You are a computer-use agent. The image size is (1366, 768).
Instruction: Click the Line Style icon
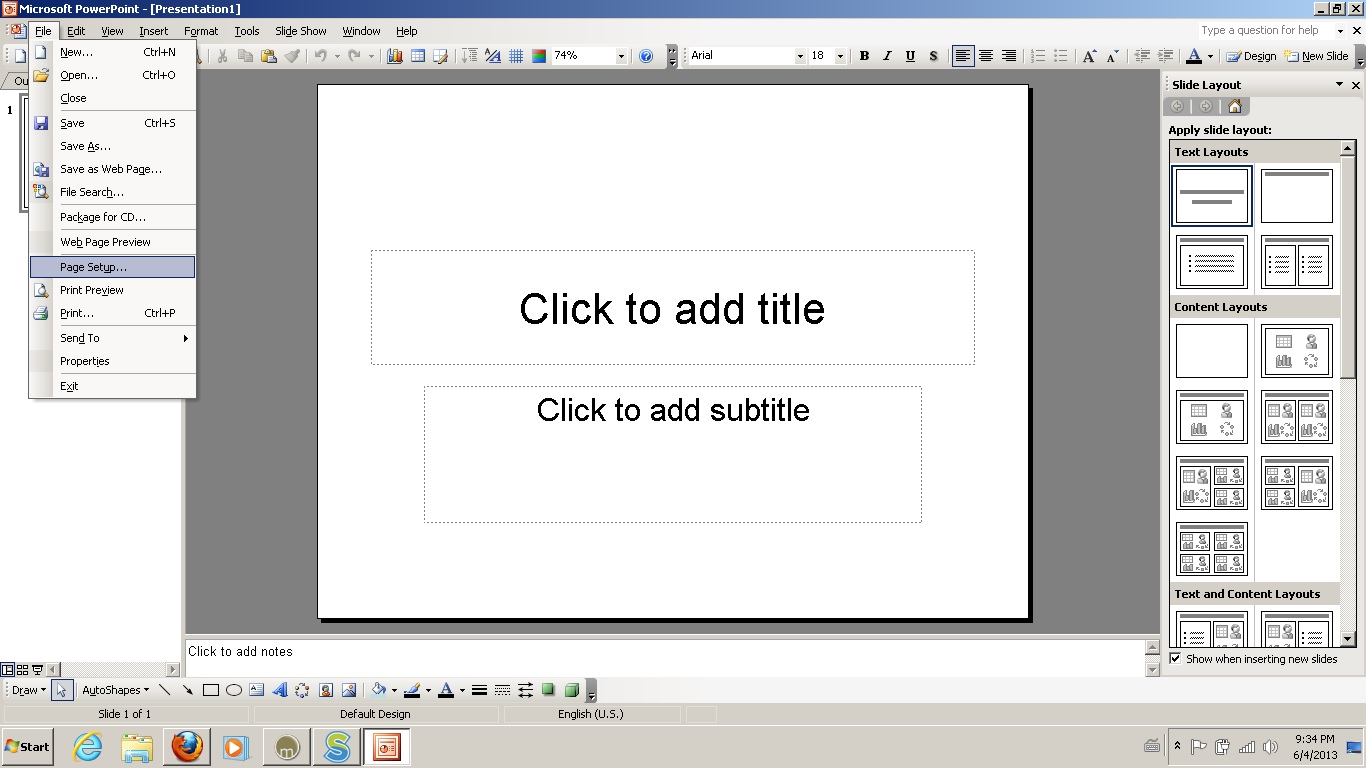point(479,690)
